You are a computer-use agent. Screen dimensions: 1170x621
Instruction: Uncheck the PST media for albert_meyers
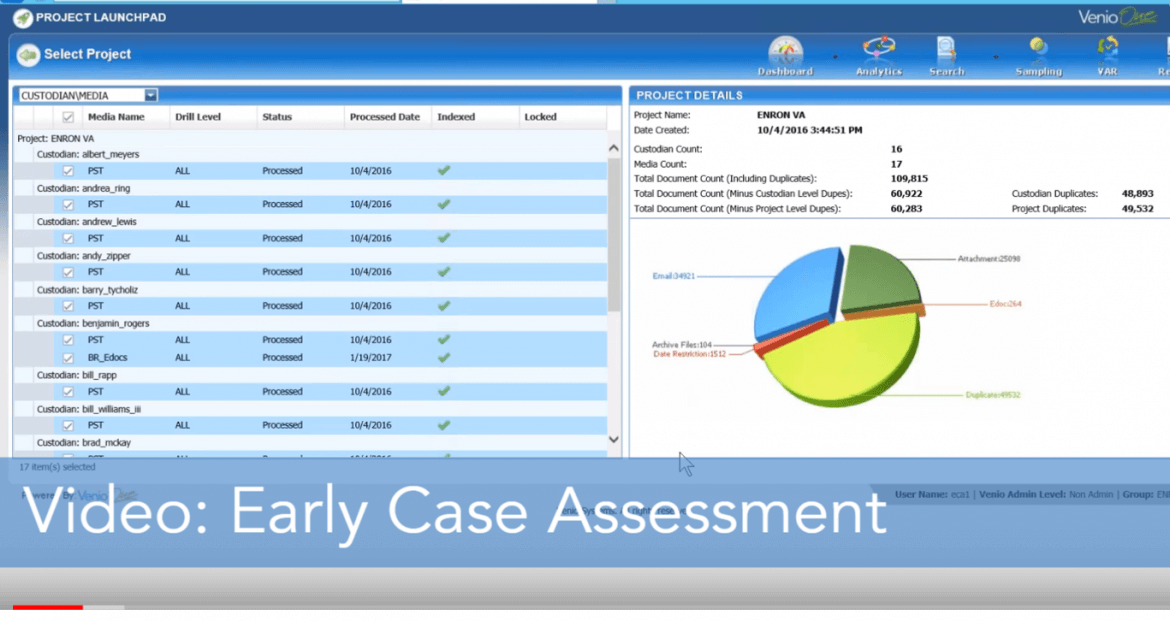68,171
